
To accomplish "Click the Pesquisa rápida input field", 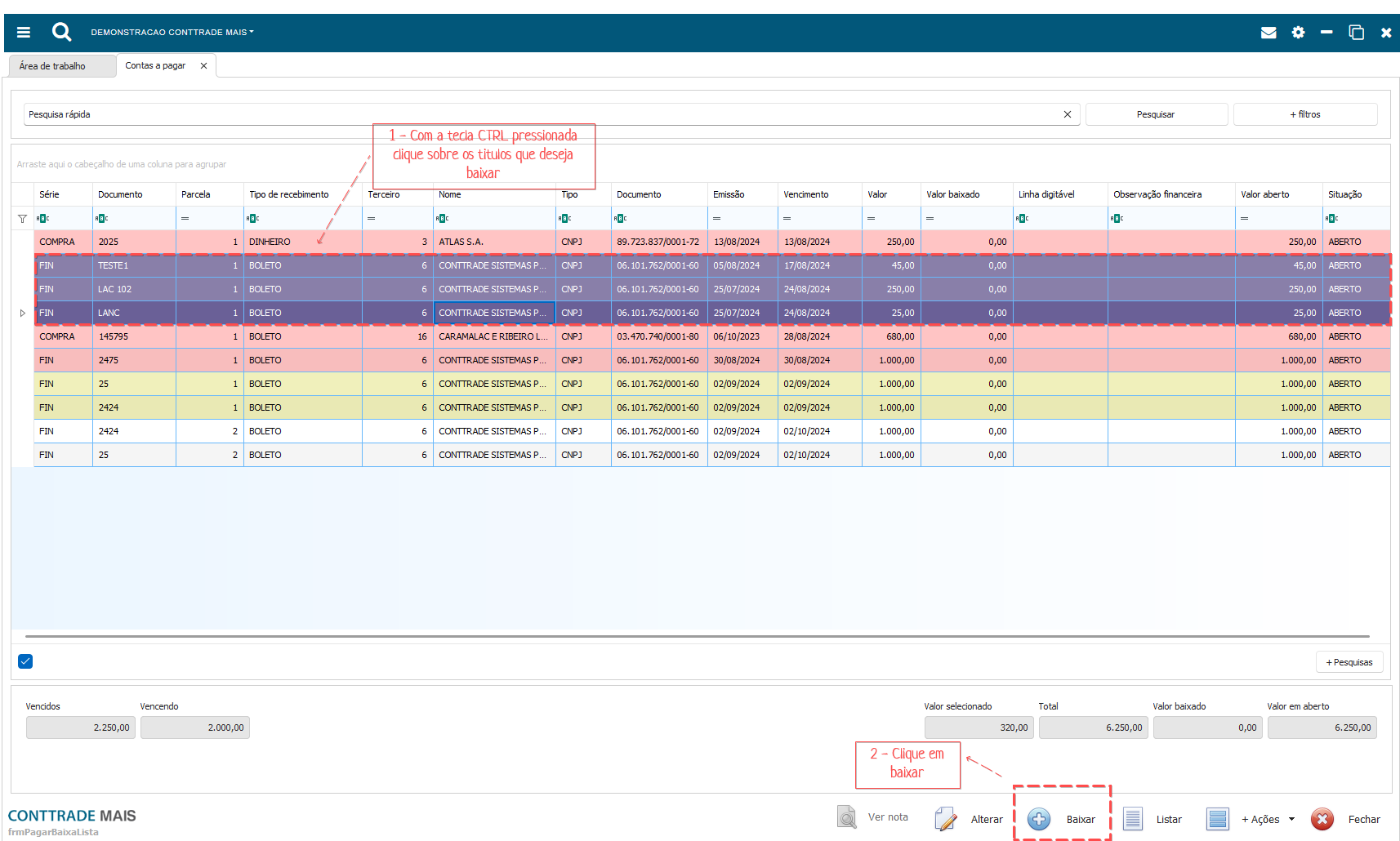I will coord(539,114).
